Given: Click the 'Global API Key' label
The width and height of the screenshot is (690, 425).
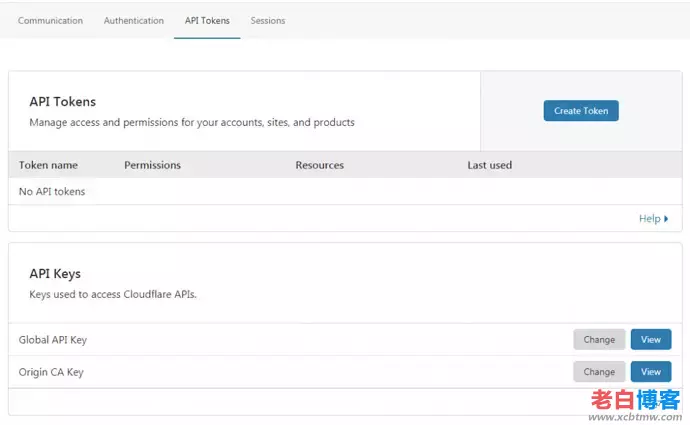Looking at the screenshot, I should pyautogui.click(x=53, y=340).
